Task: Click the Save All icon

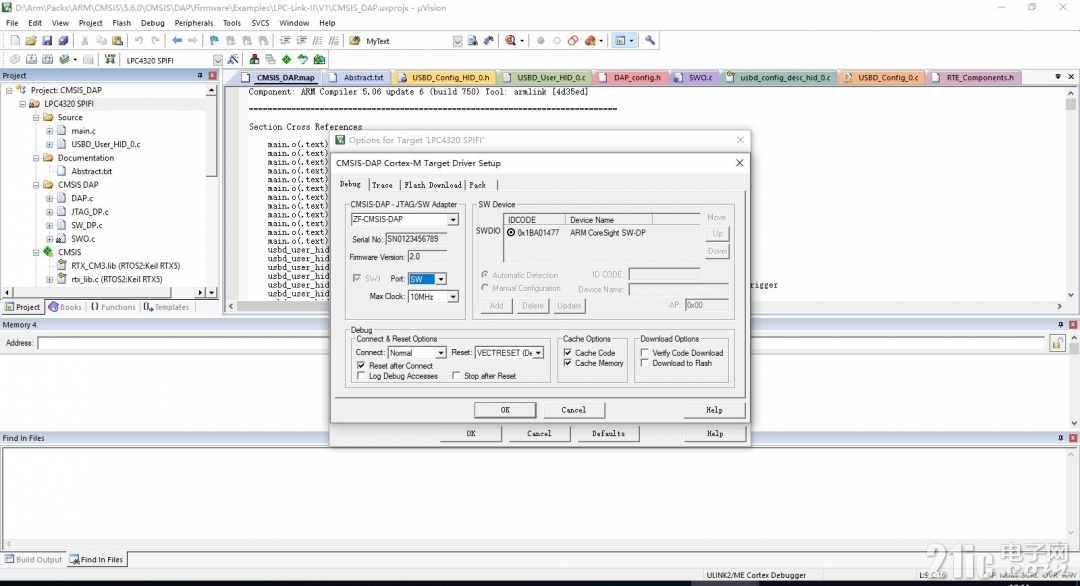Action: 63,41
